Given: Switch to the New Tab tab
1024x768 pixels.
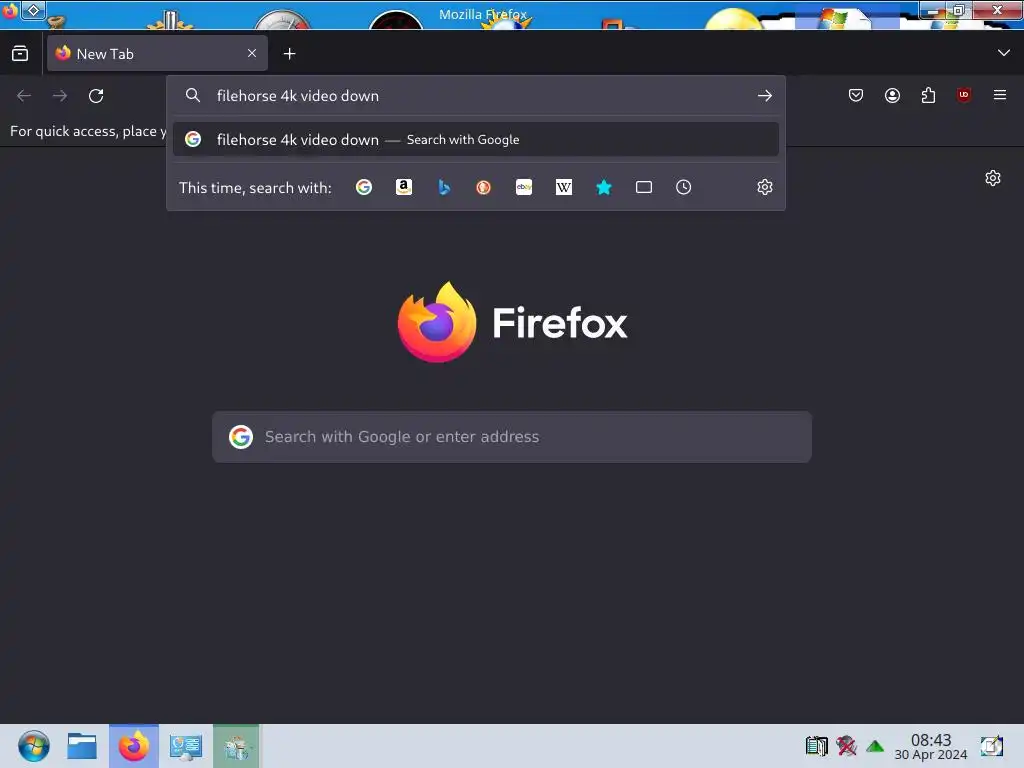Looking at the screenshot, I should tap(157, 54).
